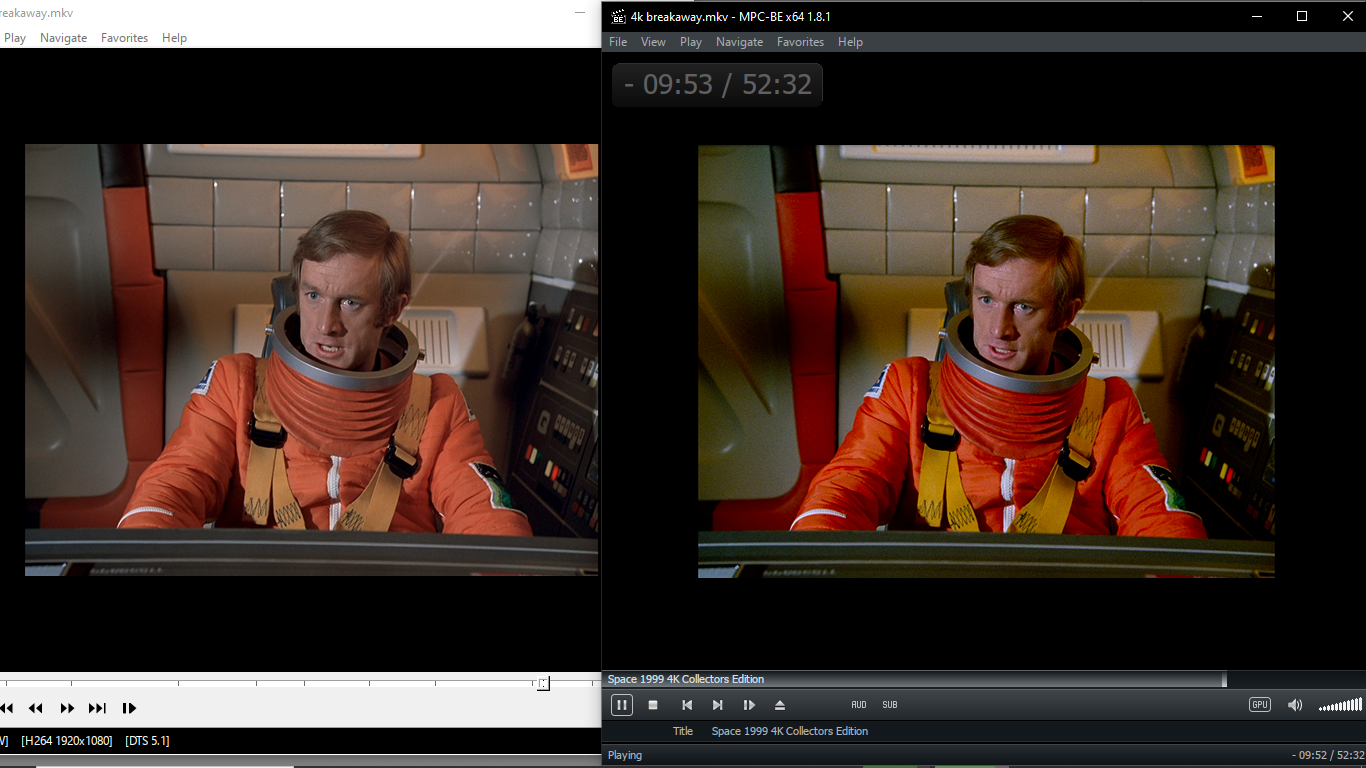Open the Navigate menu in MPC-BE
Image resolution: width=1366 pixels, height=768 pixels.
pyautogui.click(x=739, y=42)
